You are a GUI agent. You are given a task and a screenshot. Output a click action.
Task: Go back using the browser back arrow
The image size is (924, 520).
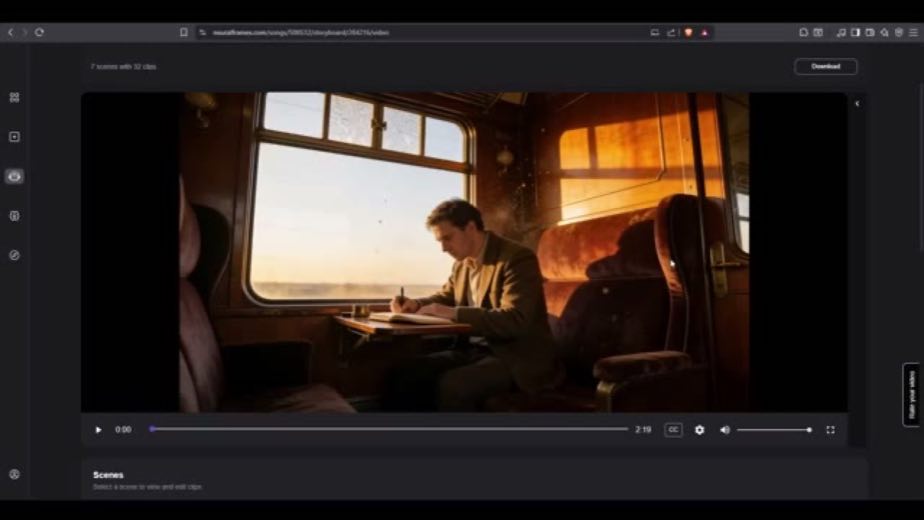pos(11,32)
